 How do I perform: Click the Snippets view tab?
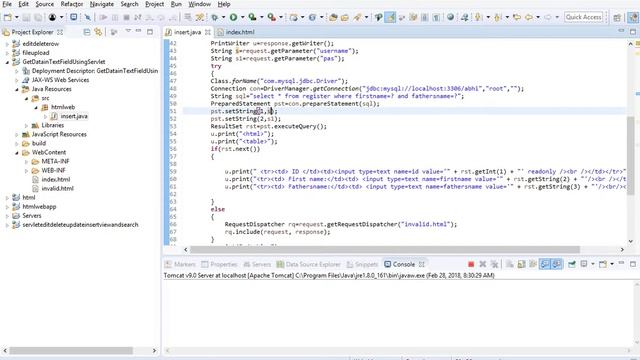click(x=362, y=264)
